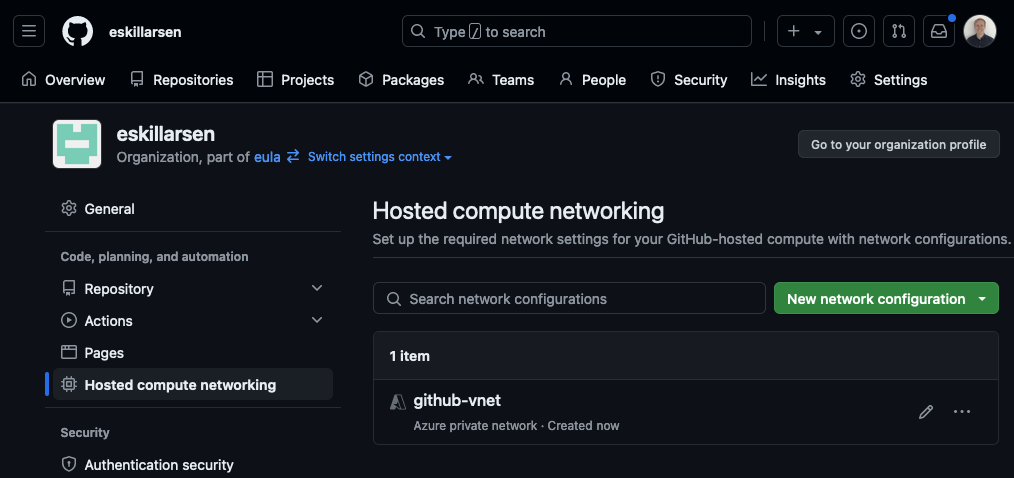Switch to the Projects tab
Image resolution: width=1014 pixels, height=478 pixels.
click(x=296, y=80)
